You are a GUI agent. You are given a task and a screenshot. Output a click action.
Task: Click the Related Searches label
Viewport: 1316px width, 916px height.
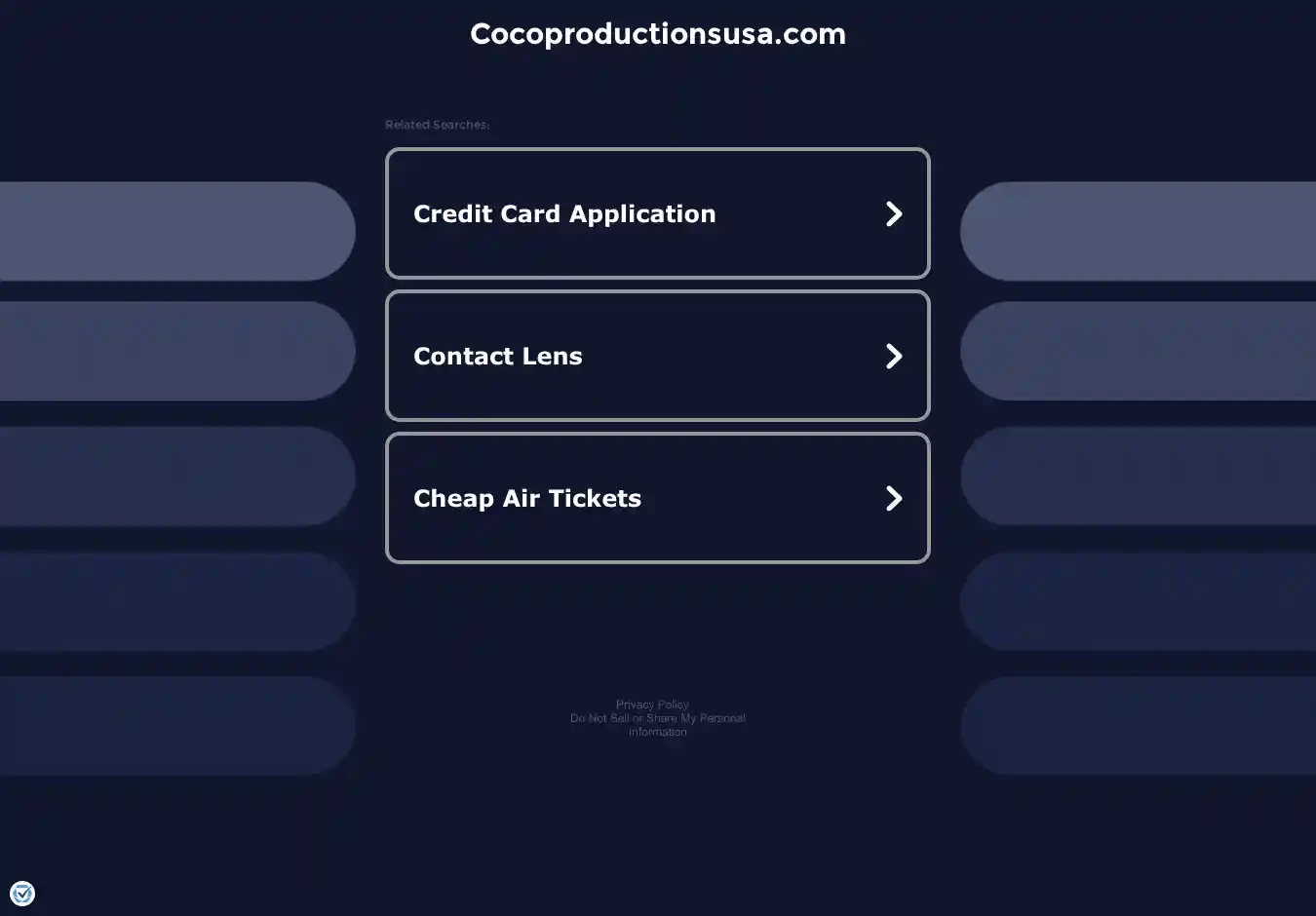click(x=437, y=125)
